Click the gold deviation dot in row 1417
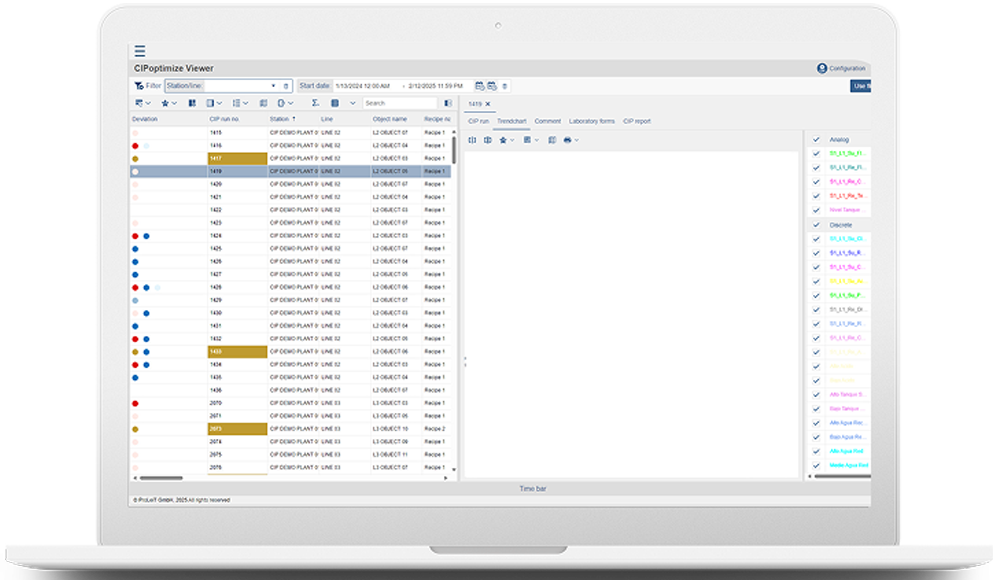Viewport: 1001px width, 580px height. (x=135, y=159)
